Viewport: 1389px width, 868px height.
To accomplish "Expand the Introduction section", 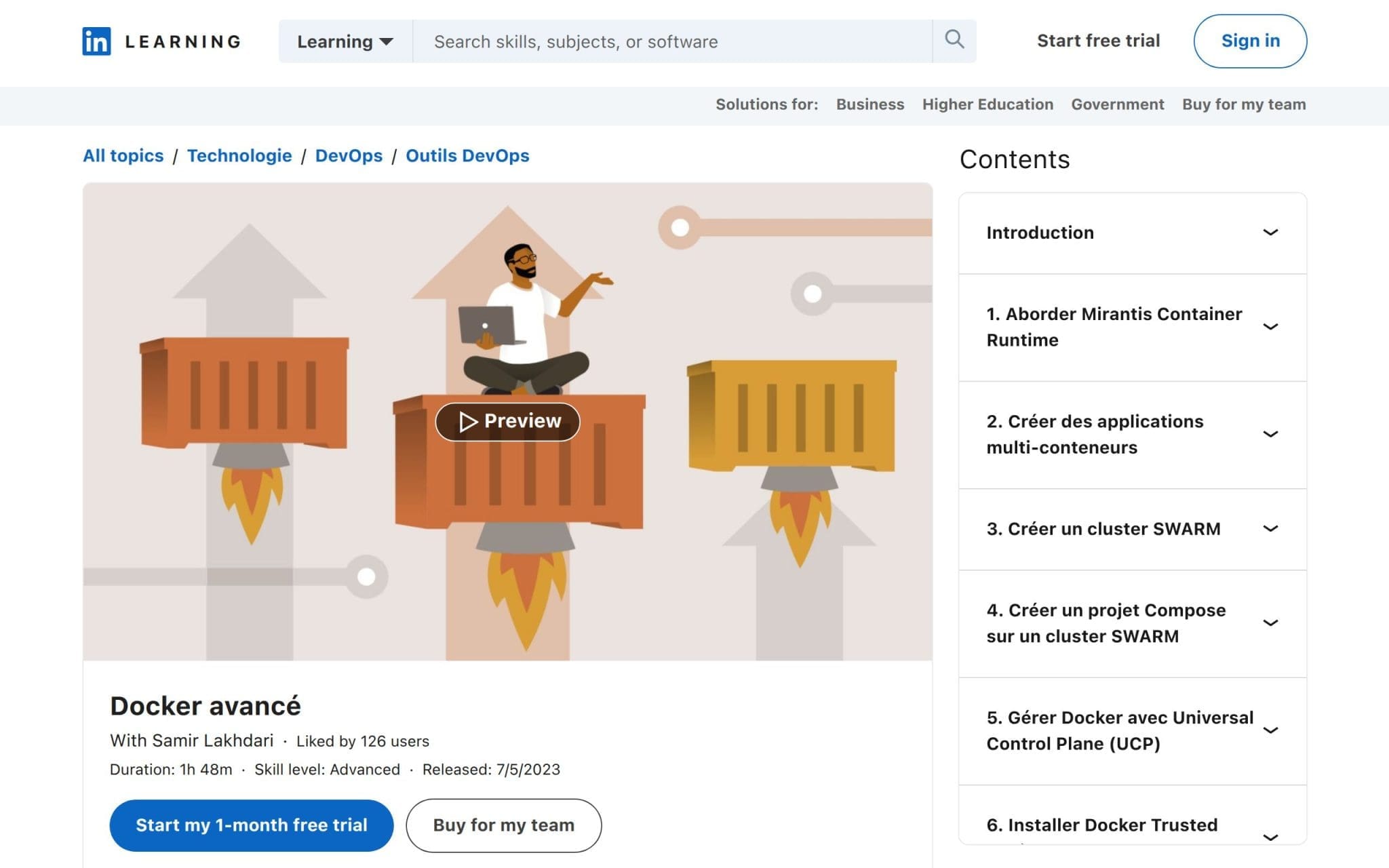I will 1133,233.
